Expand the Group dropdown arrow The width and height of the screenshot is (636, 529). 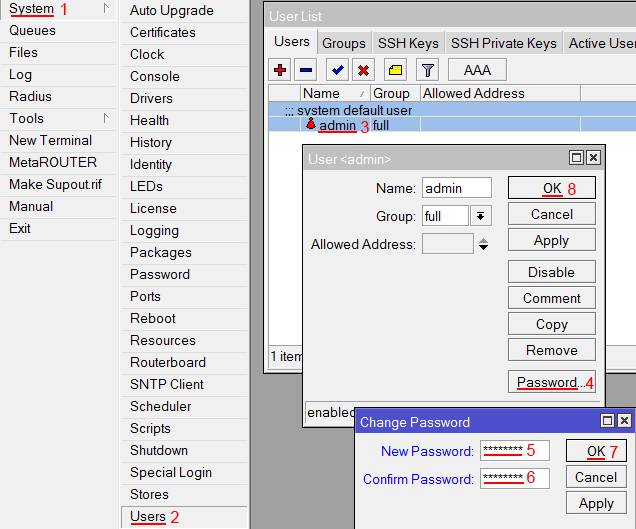(x=481, y=216)
